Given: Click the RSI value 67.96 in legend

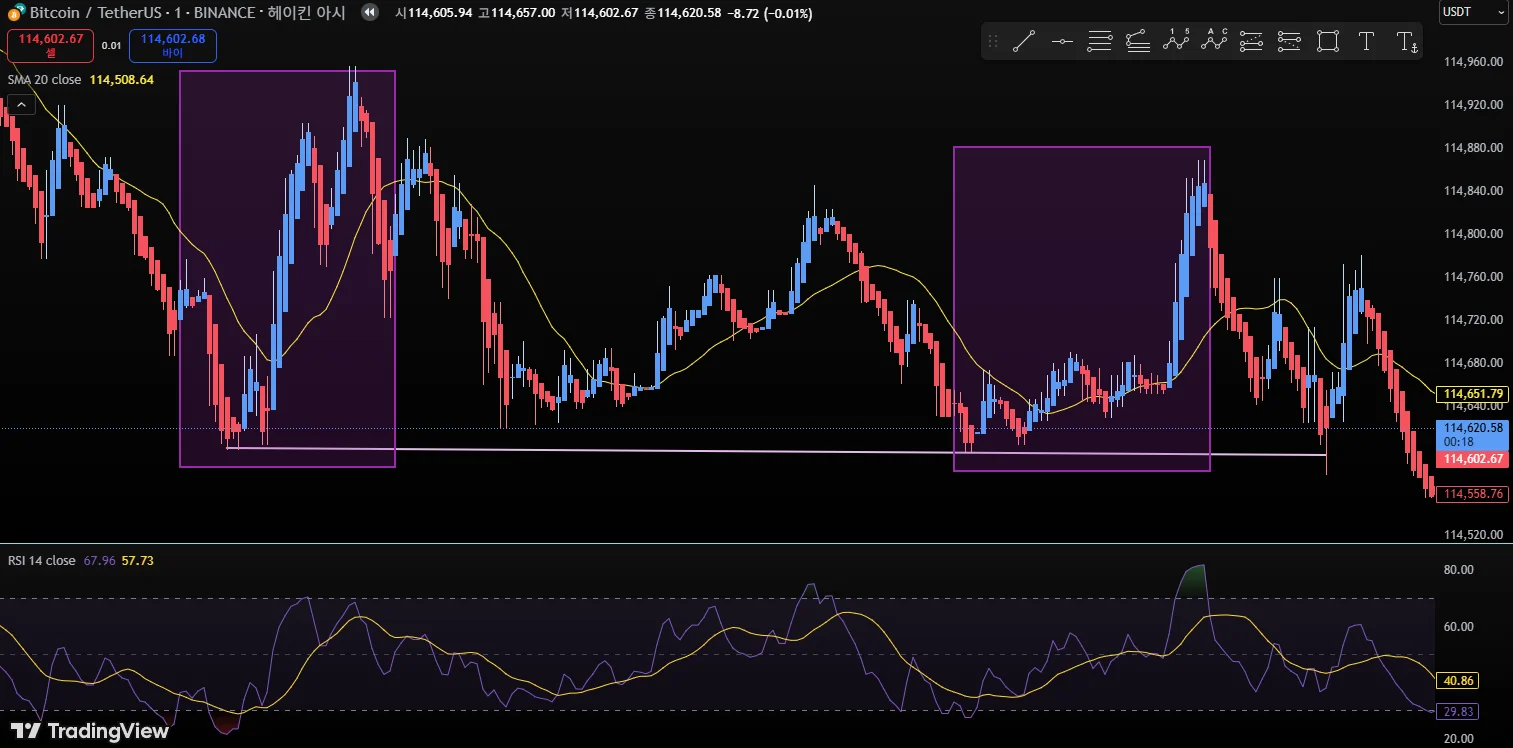Looking at the screenshot, I should (98, 561).
